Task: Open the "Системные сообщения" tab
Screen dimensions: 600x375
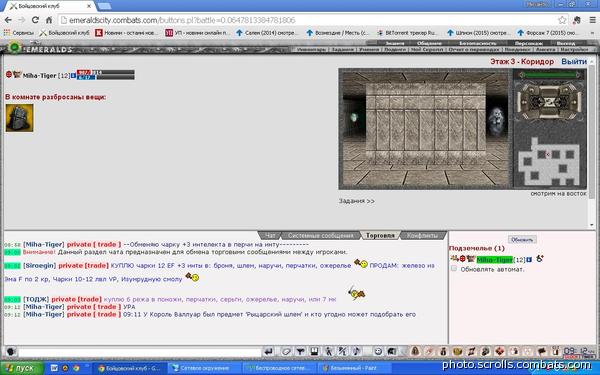Action: pos(321,235)
